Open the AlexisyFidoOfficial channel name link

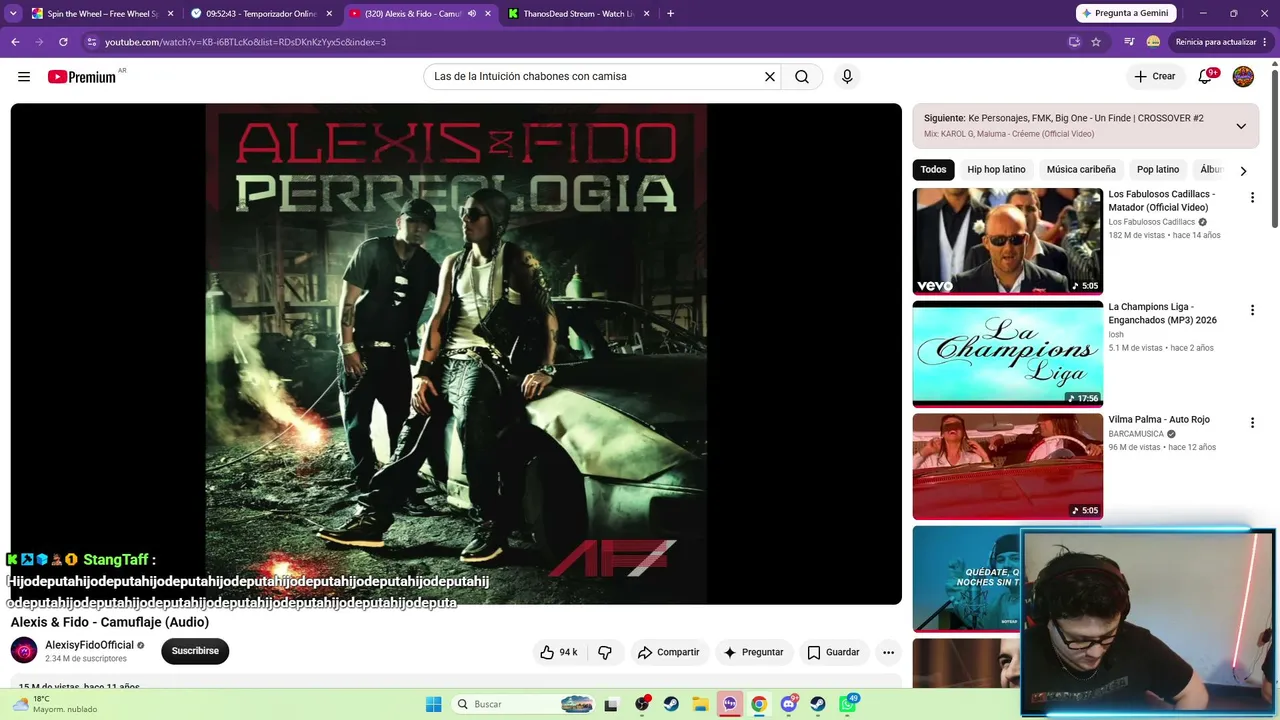[89, 645]
